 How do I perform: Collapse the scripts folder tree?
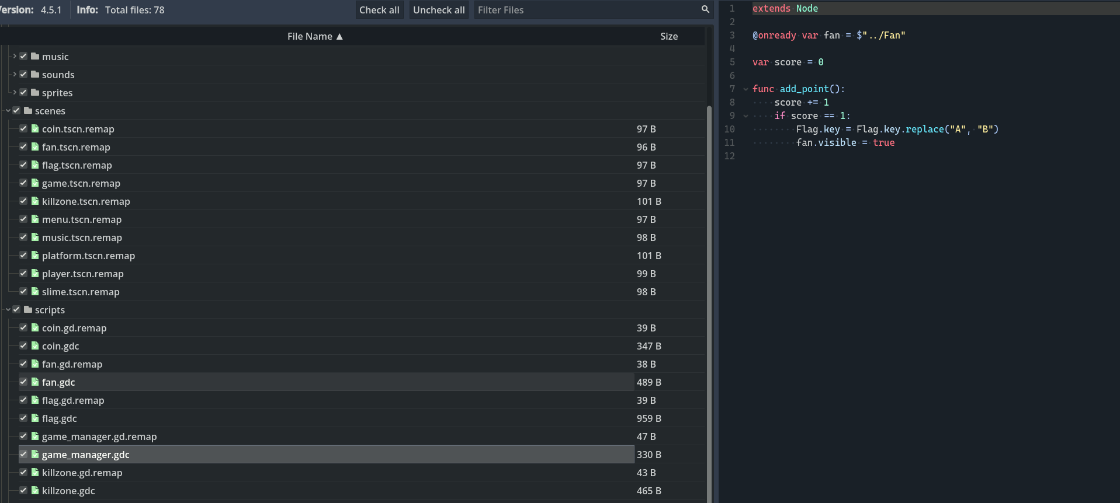pos(6,310)
